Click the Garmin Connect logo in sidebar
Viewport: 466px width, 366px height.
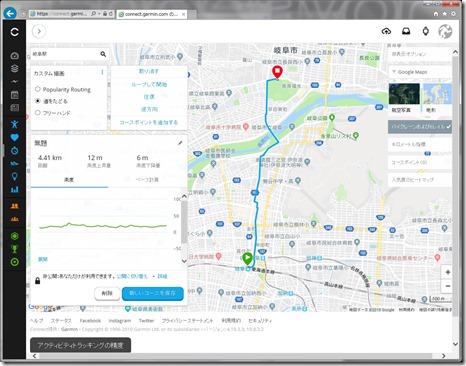click(14, 32)
